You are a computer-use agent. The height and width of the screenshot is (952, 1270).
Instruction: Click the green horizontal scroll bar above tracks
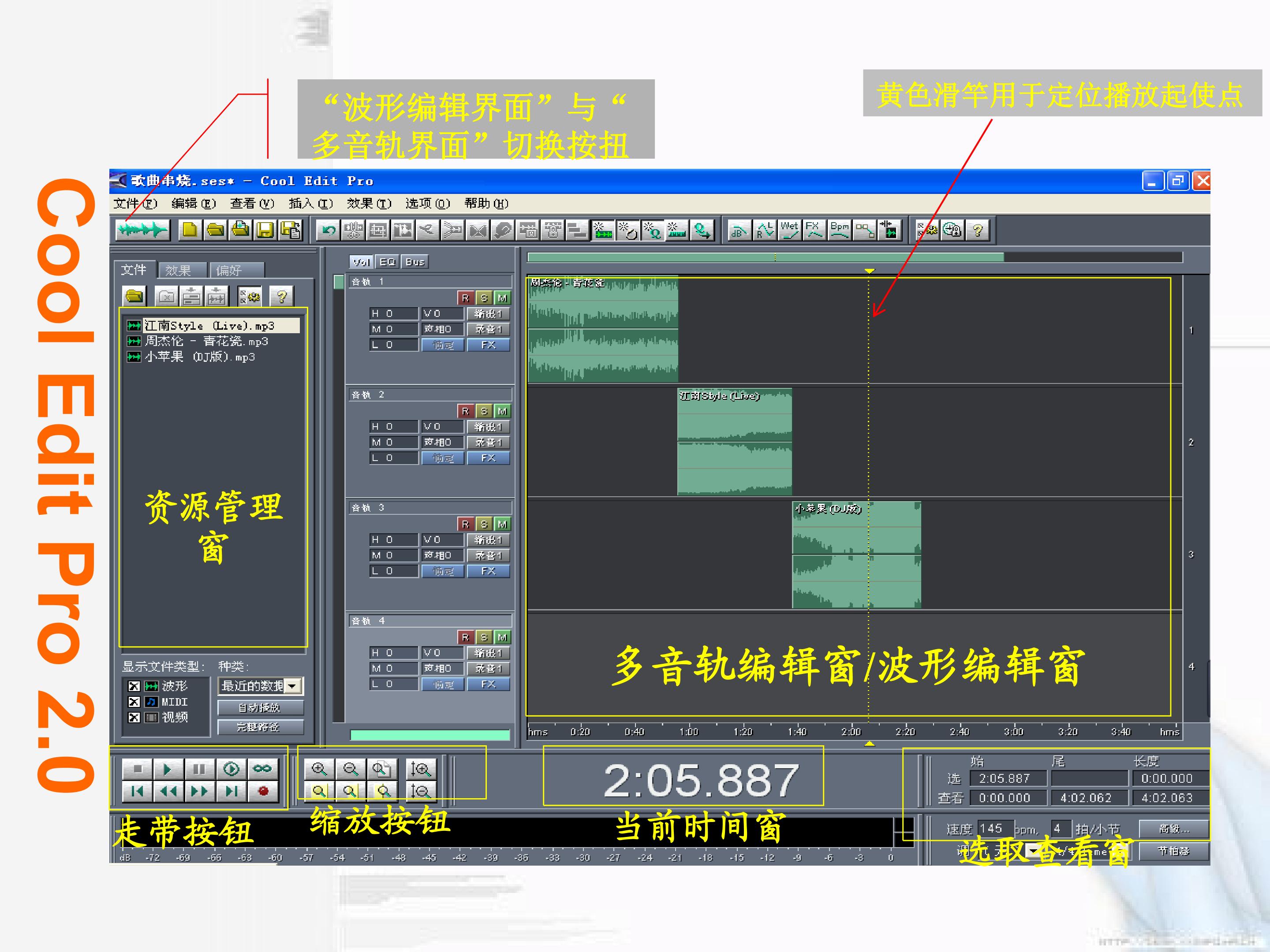[766, 257]
